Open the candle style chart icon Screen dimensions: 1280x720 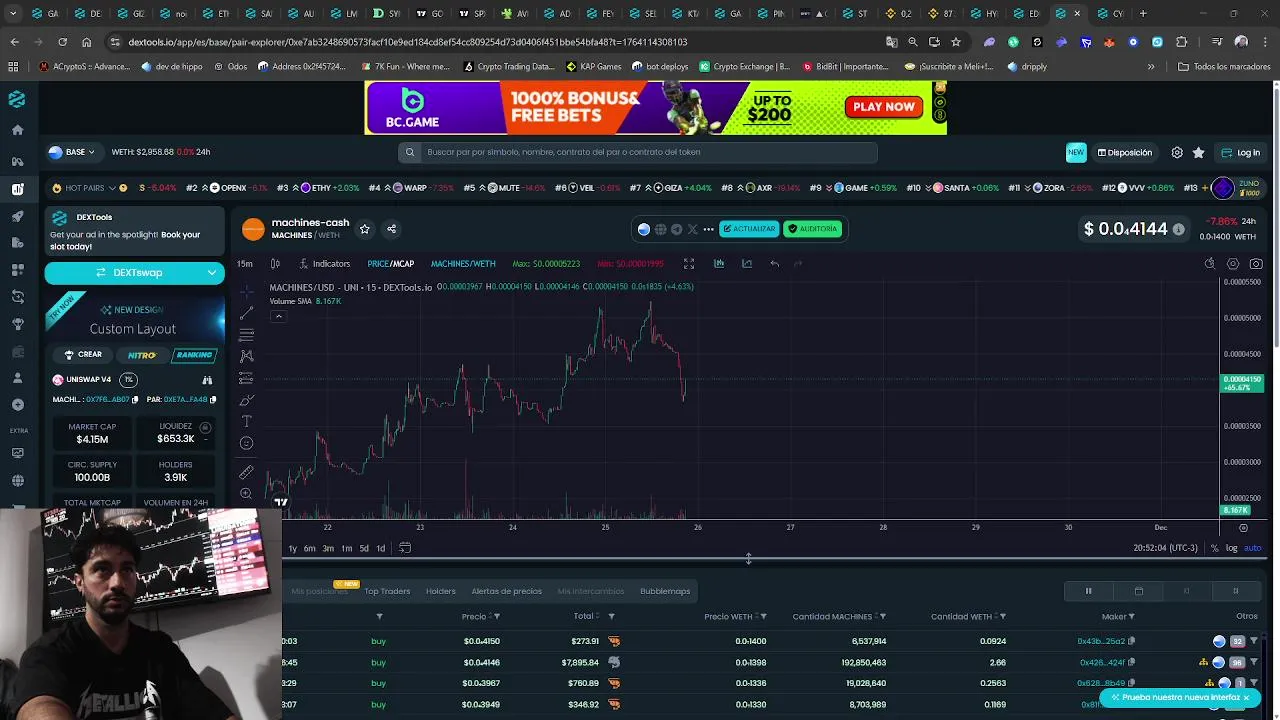[x=275, y=264]
